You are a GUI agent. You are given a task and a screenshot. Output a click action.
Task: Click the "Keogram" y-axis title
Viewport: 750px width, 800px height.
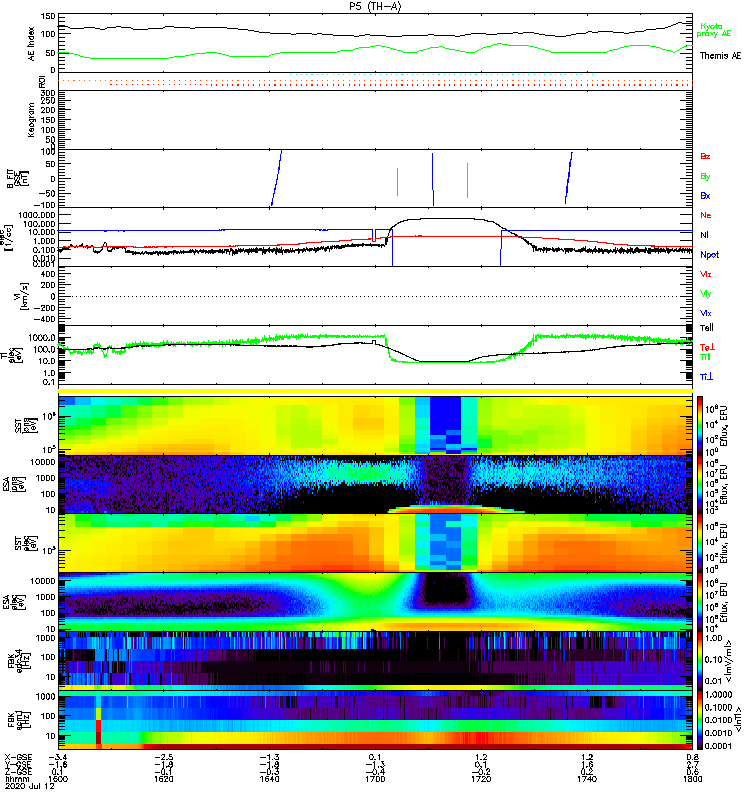point(32,119)
